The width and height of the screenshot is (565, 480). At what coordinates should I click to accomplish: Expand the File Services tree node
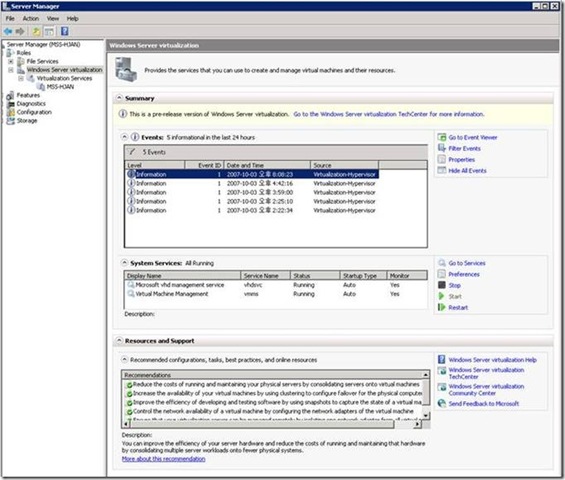[x=11, y=61]
